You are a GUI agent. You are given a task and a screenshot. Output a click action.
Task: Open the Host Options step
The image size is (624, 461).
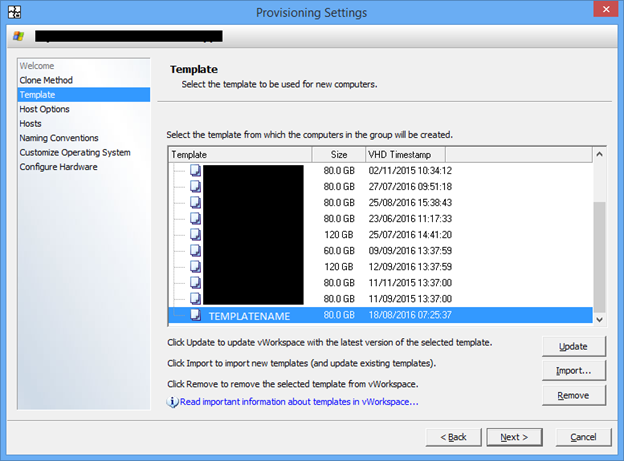[45, 109]
